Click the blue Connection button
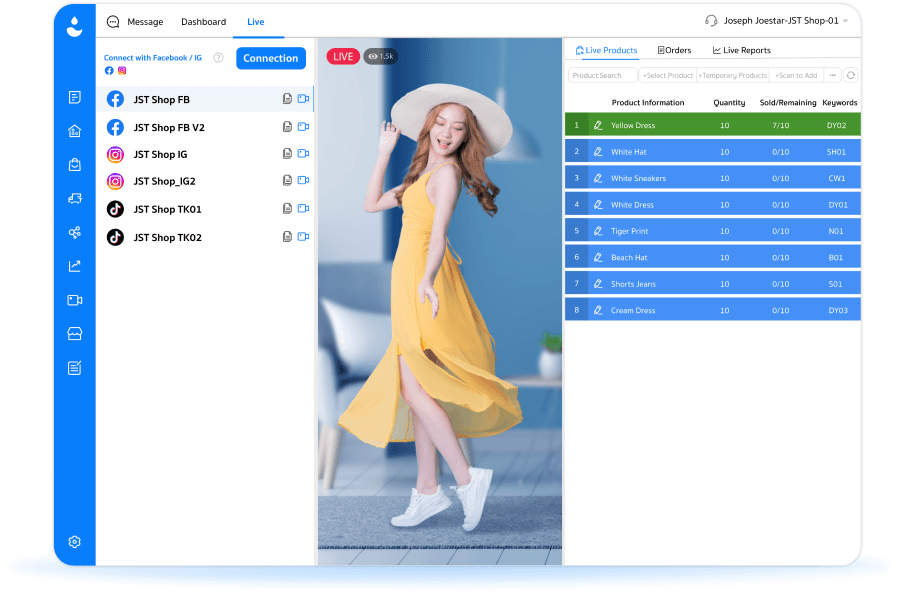 (x=271, y=58)
